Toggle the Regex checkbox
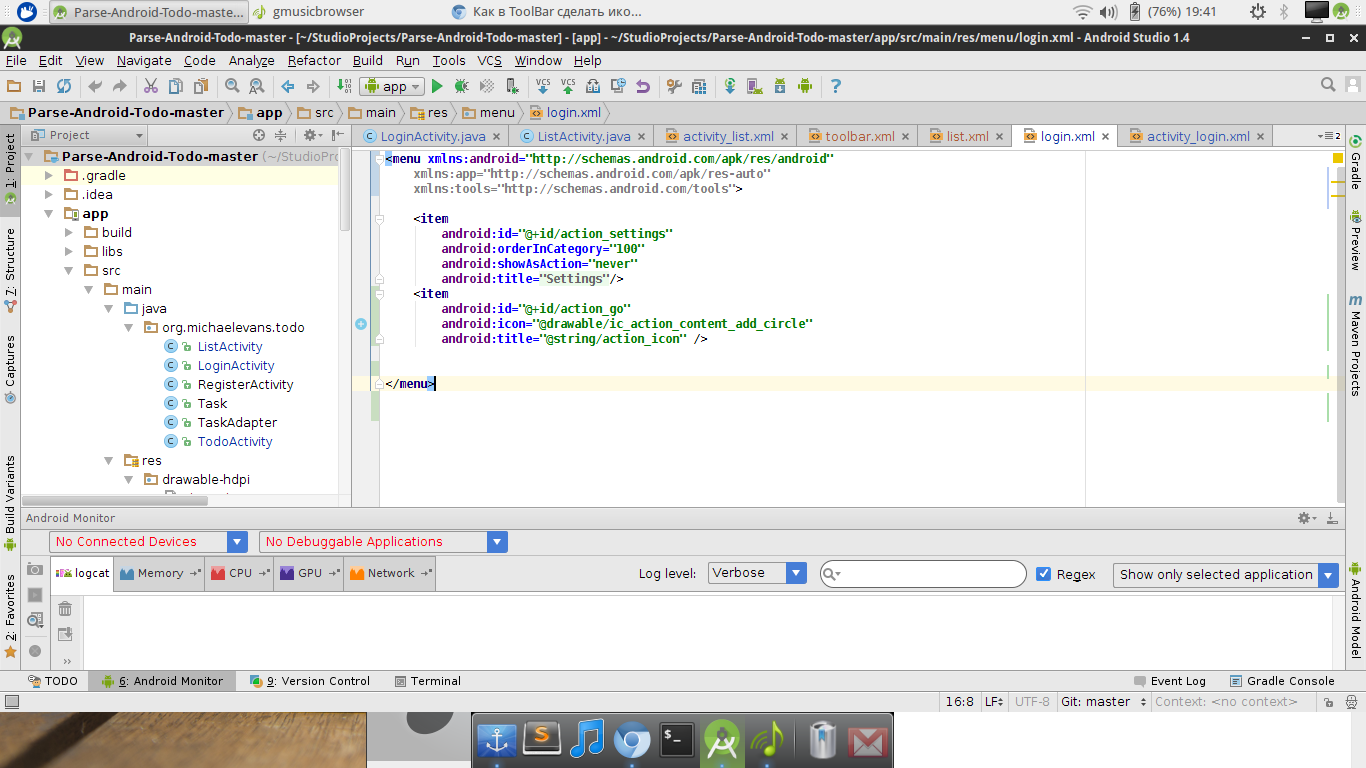 tap(1044, 574)
